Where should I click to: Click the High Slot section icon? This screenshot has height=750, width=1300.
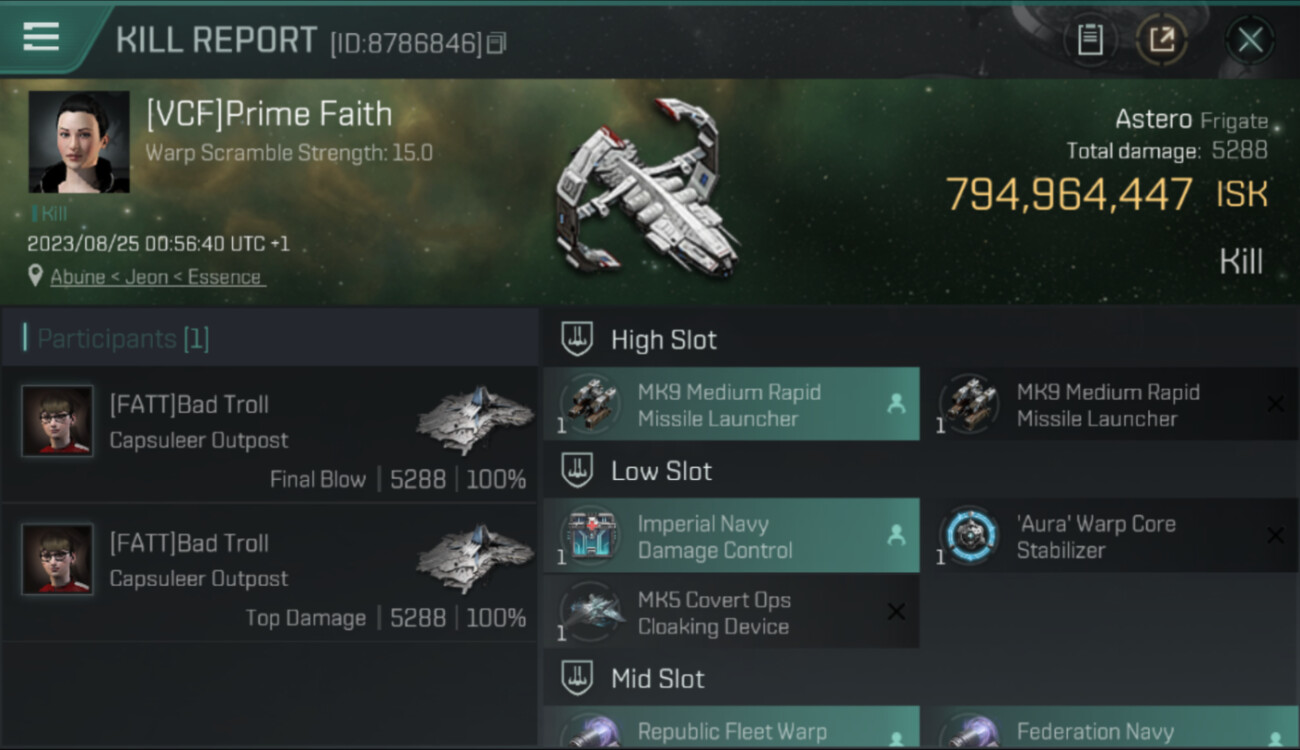(577, 339)
